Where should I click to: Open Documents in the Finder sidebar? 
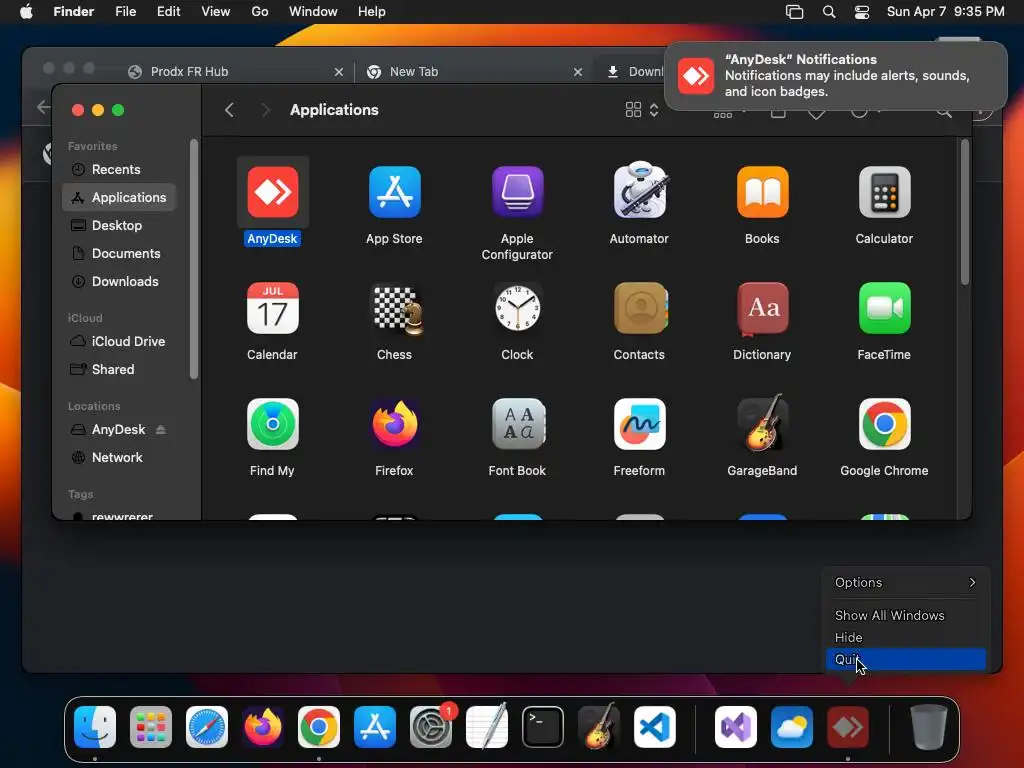tap(119, 253)
